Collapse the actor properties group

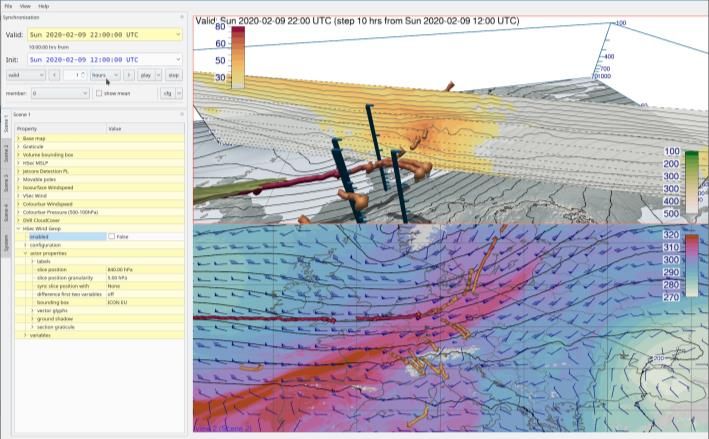point(25,253)
